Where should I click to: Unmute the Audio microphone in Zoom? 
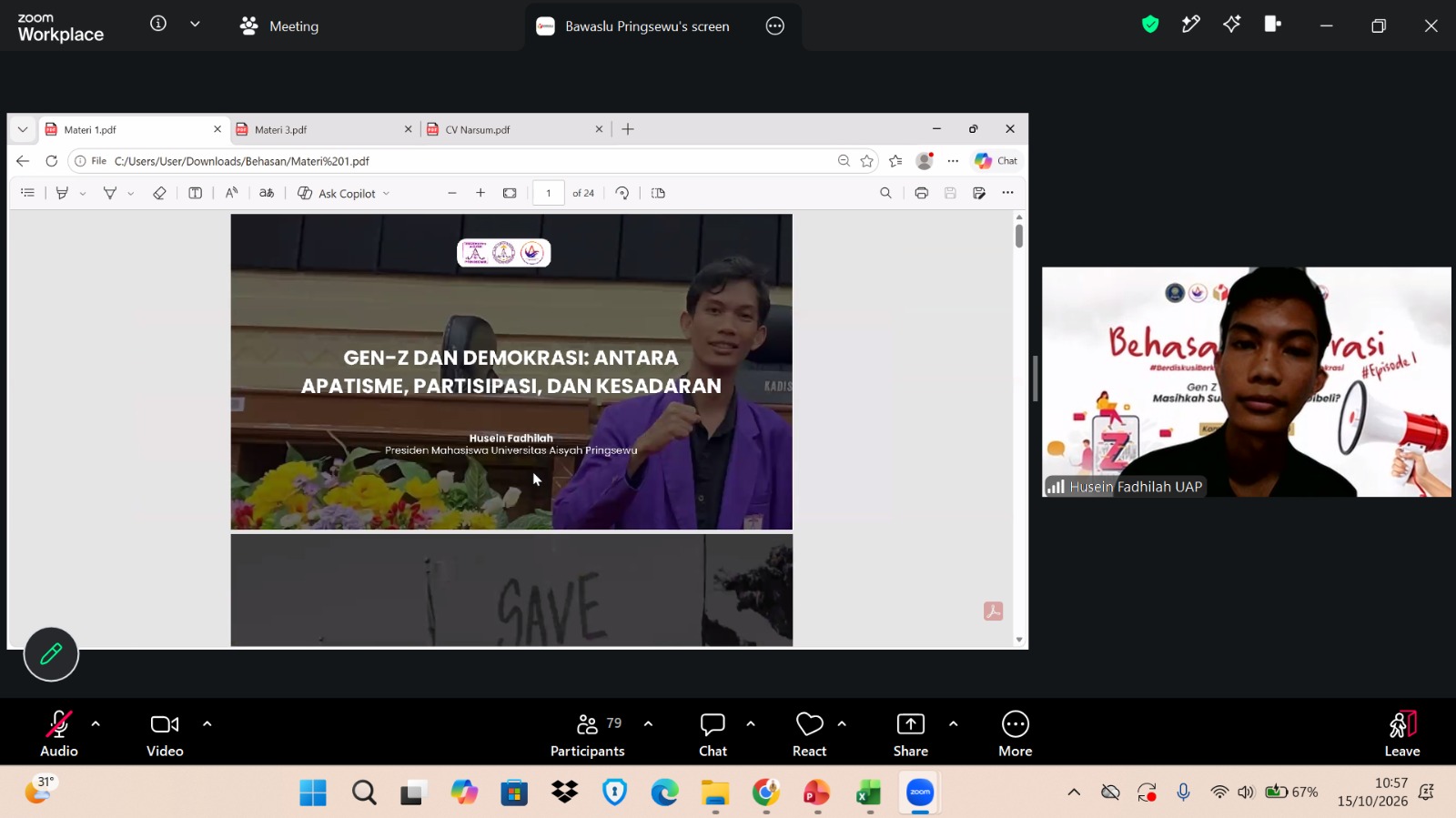[58, 733]
